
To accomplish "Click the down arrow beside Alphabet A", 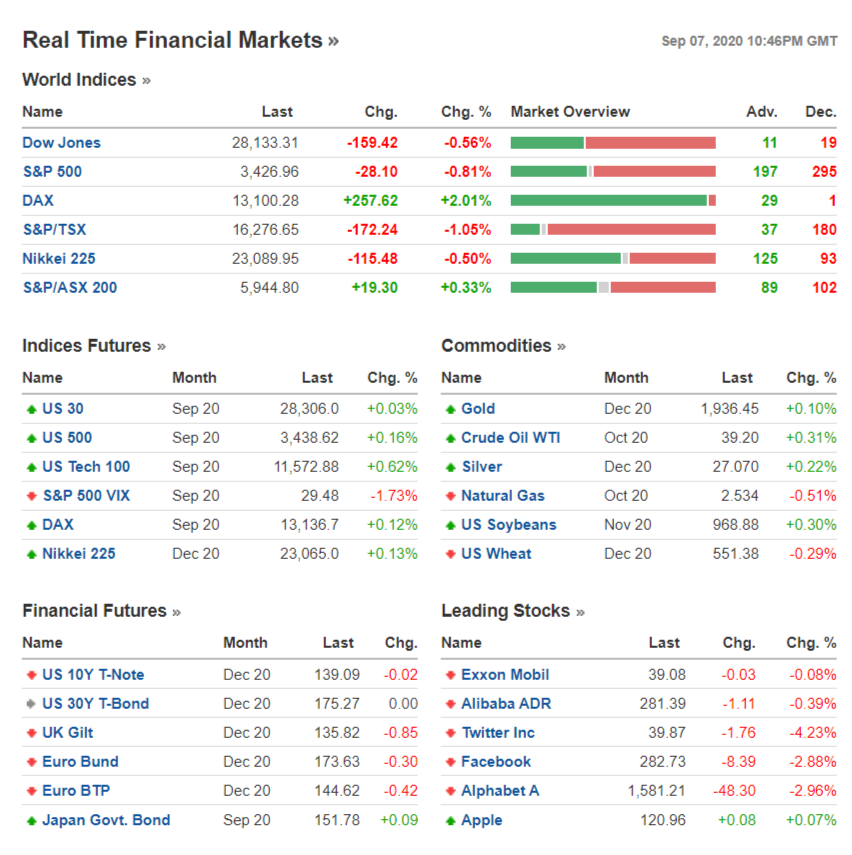I will [451, 791].
